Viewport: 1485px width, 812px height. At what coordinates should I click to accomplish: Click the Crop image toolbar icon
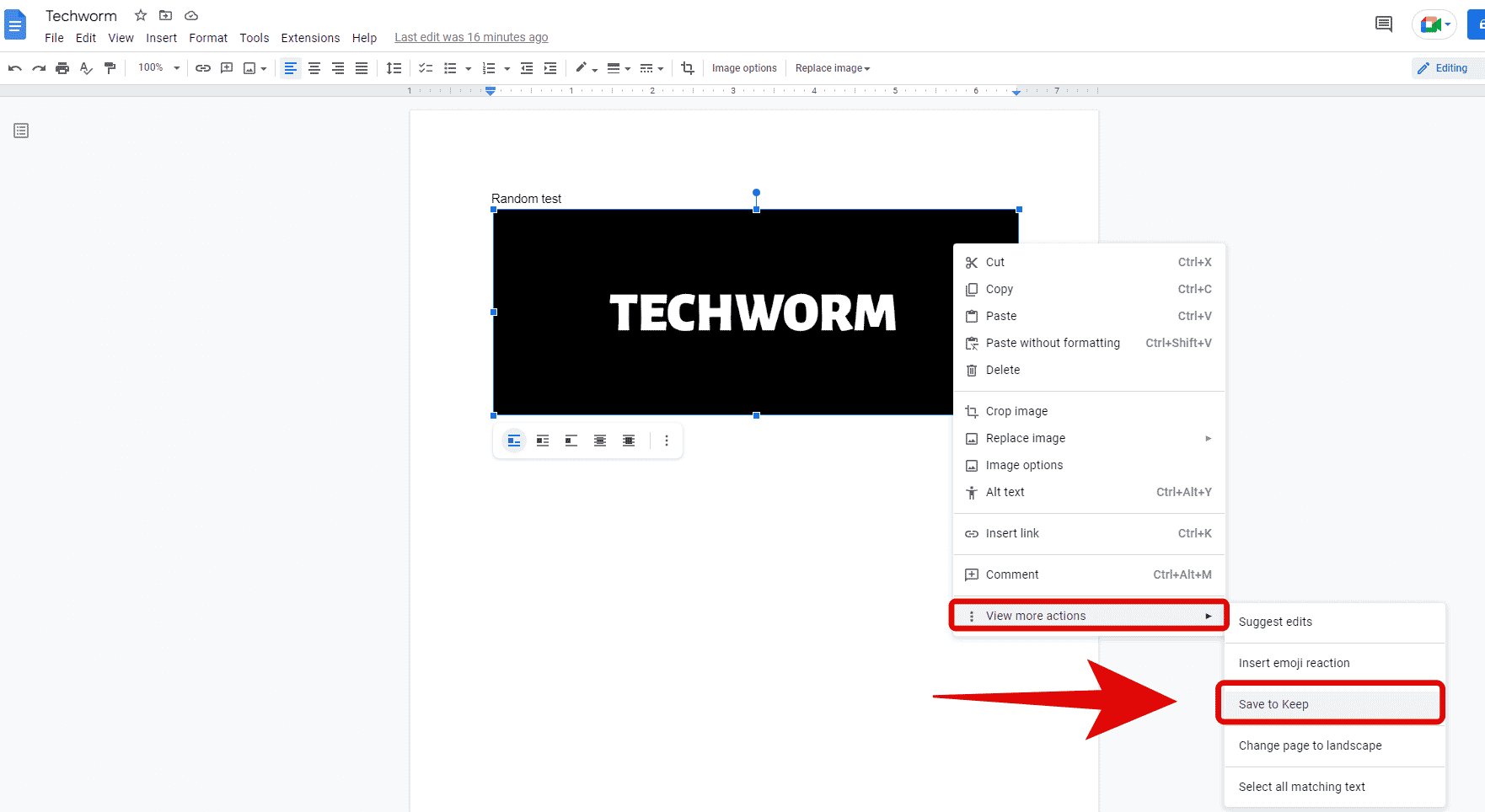point(688,68)
